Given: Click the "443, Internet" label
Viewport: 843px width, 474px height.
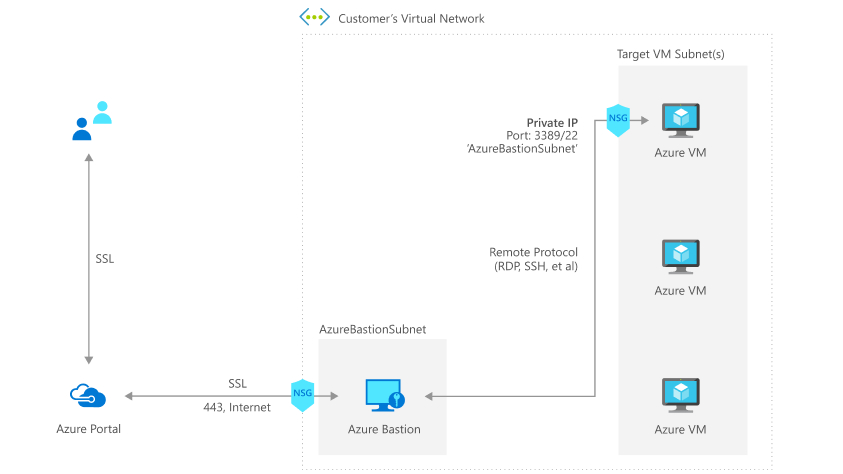Looking at the screenshot, I should [x=237, y=407].
